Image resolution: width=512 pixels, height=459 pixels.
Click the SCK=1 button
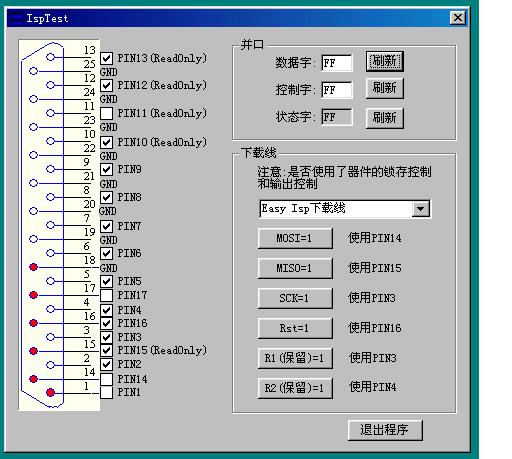click(x=295, y=298)
